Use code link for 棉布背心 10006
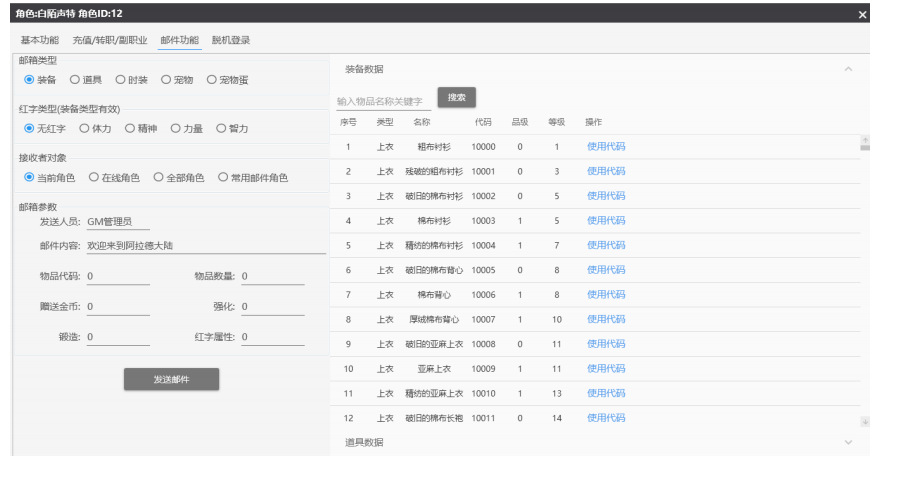903x486 pixels. 606,295
